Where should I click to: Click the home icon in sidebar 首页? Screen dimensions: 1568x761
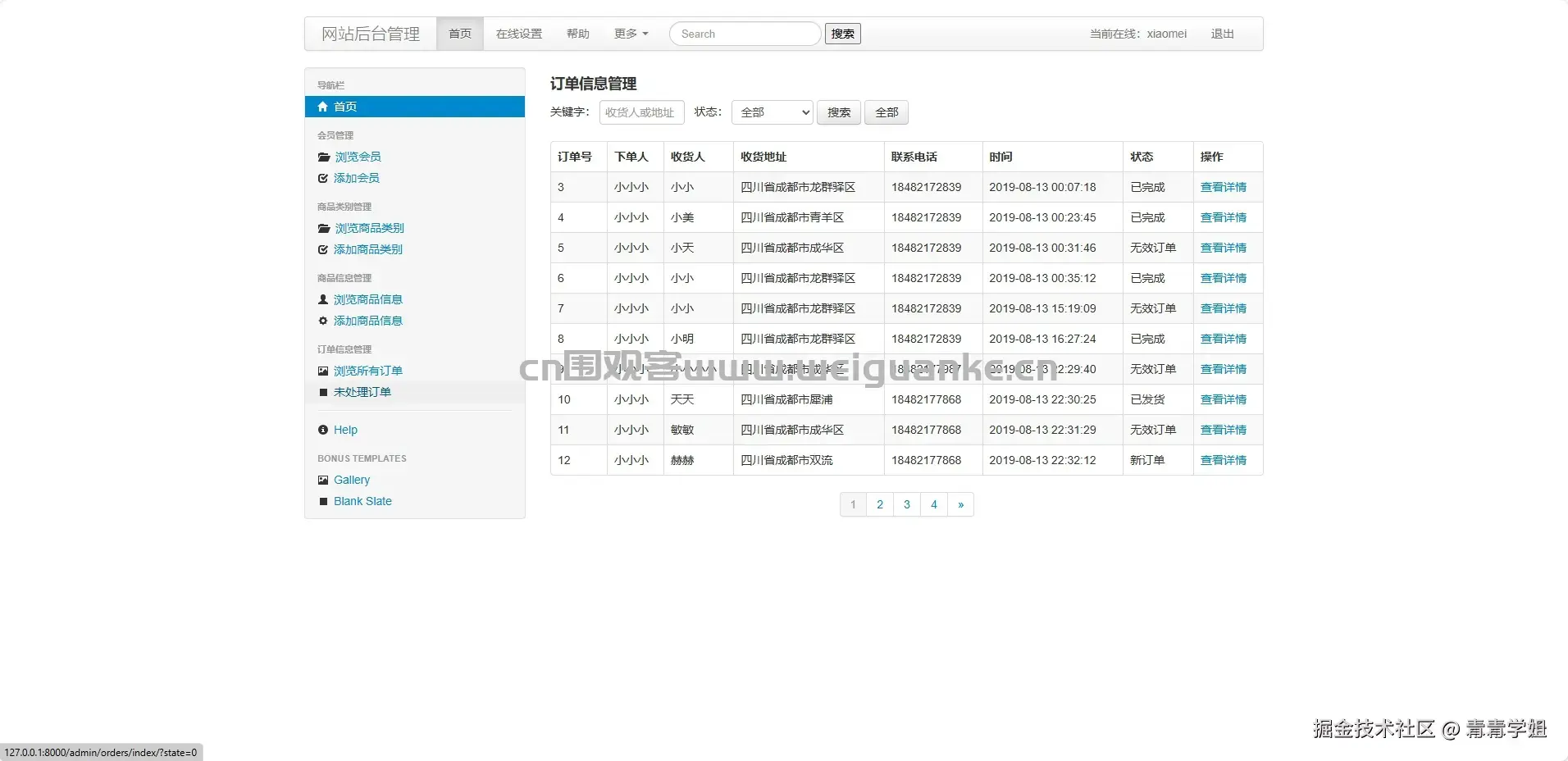[323, 107]
